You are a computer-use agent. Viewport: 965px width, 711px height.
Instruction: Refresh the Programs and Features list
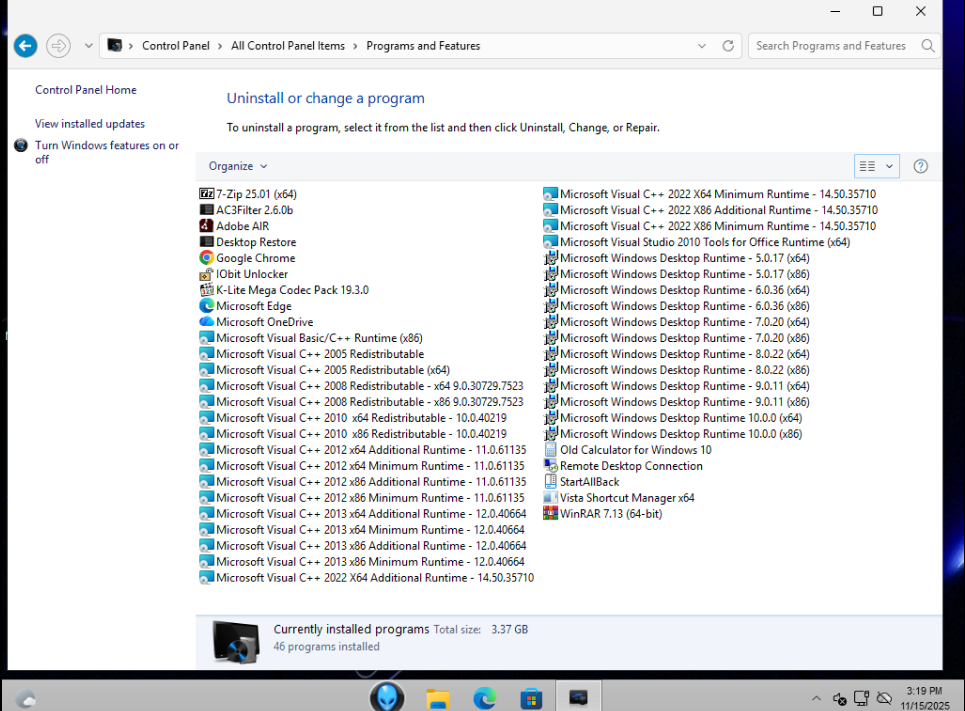[728, 46]
